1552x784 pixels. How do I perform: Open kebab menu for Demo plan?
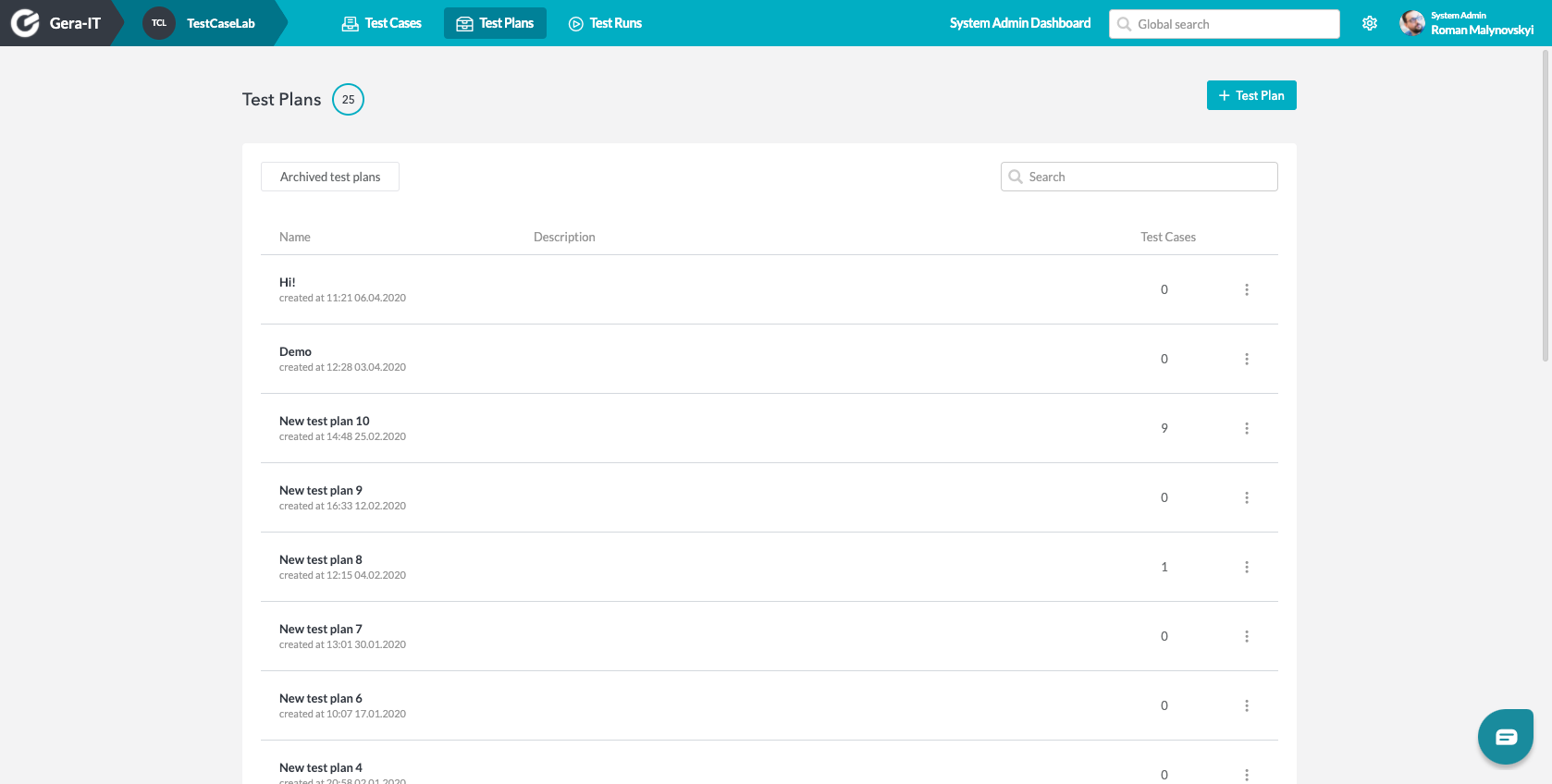coord(1247,359)
